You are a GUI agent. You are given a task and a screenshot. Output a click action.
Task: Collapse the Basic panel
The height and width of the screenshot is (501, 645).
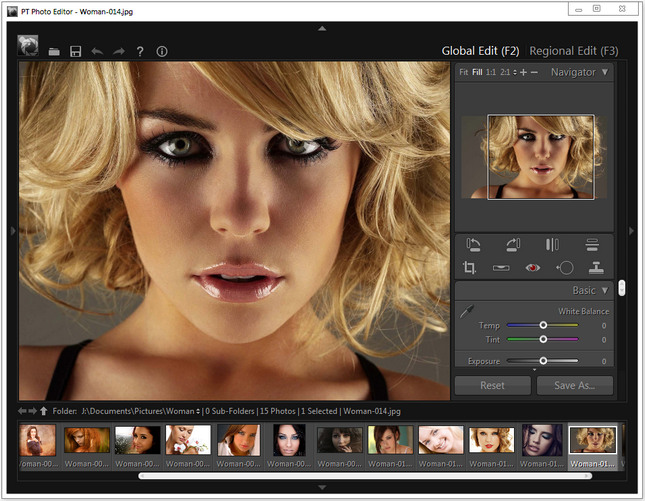coord(604,290)
